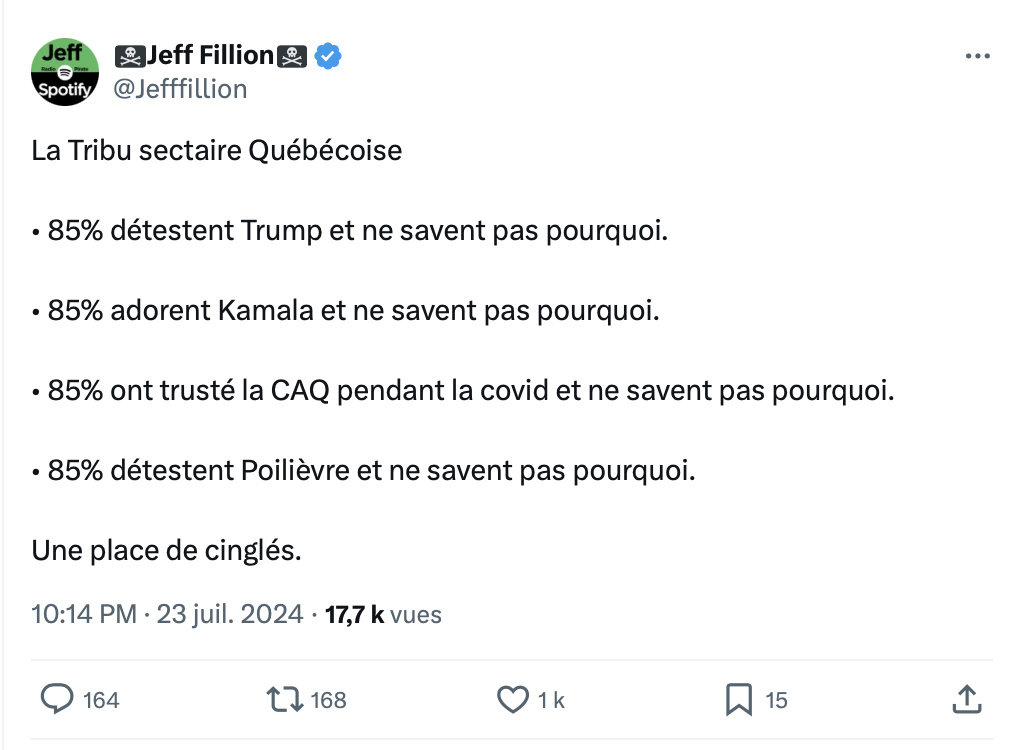Click the pirate flag emoji before the name
This screenshot has height=750, width=1016.
click(x=130, y=56)
